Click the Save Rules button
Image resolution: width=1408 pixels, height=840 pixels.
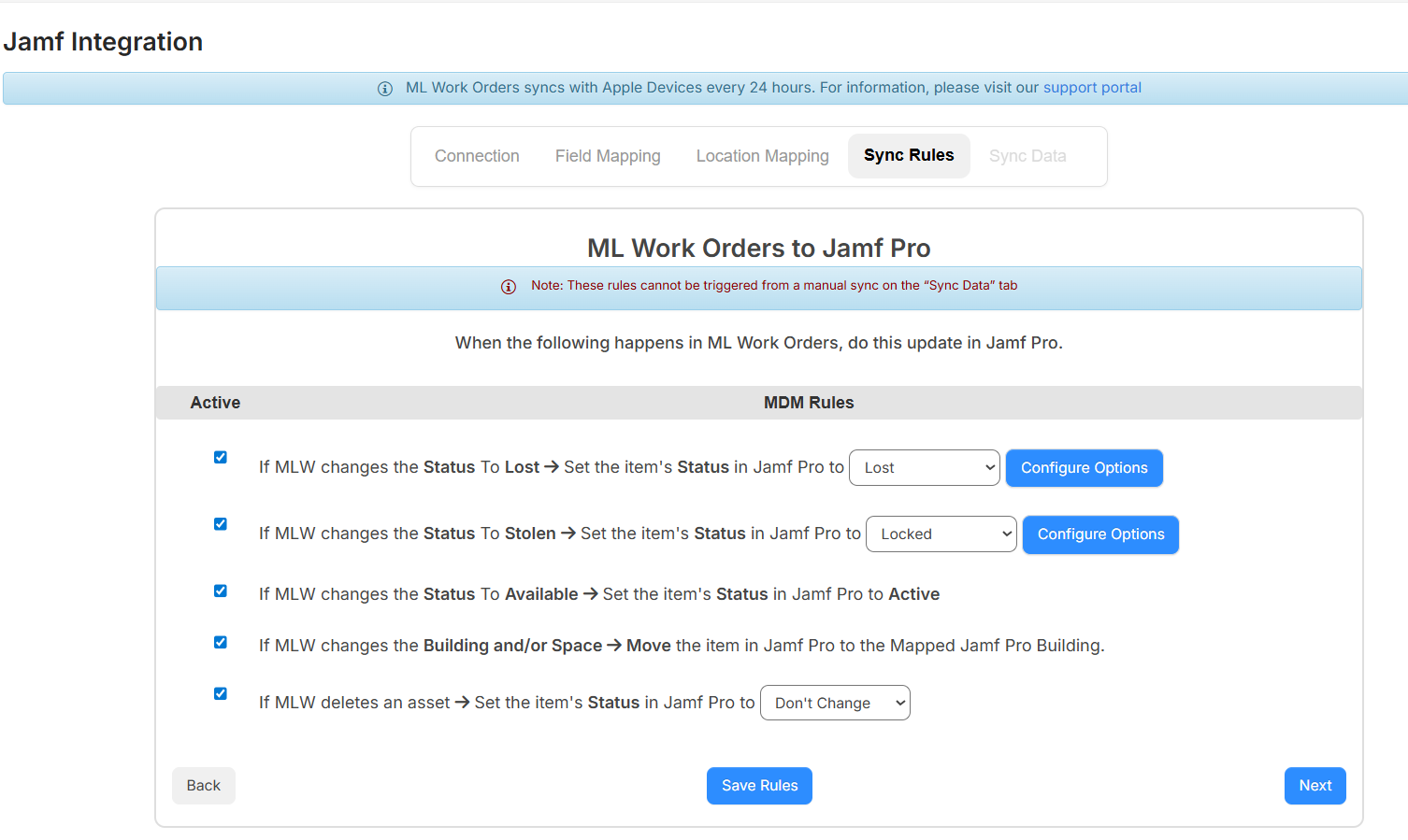[759, 786]
